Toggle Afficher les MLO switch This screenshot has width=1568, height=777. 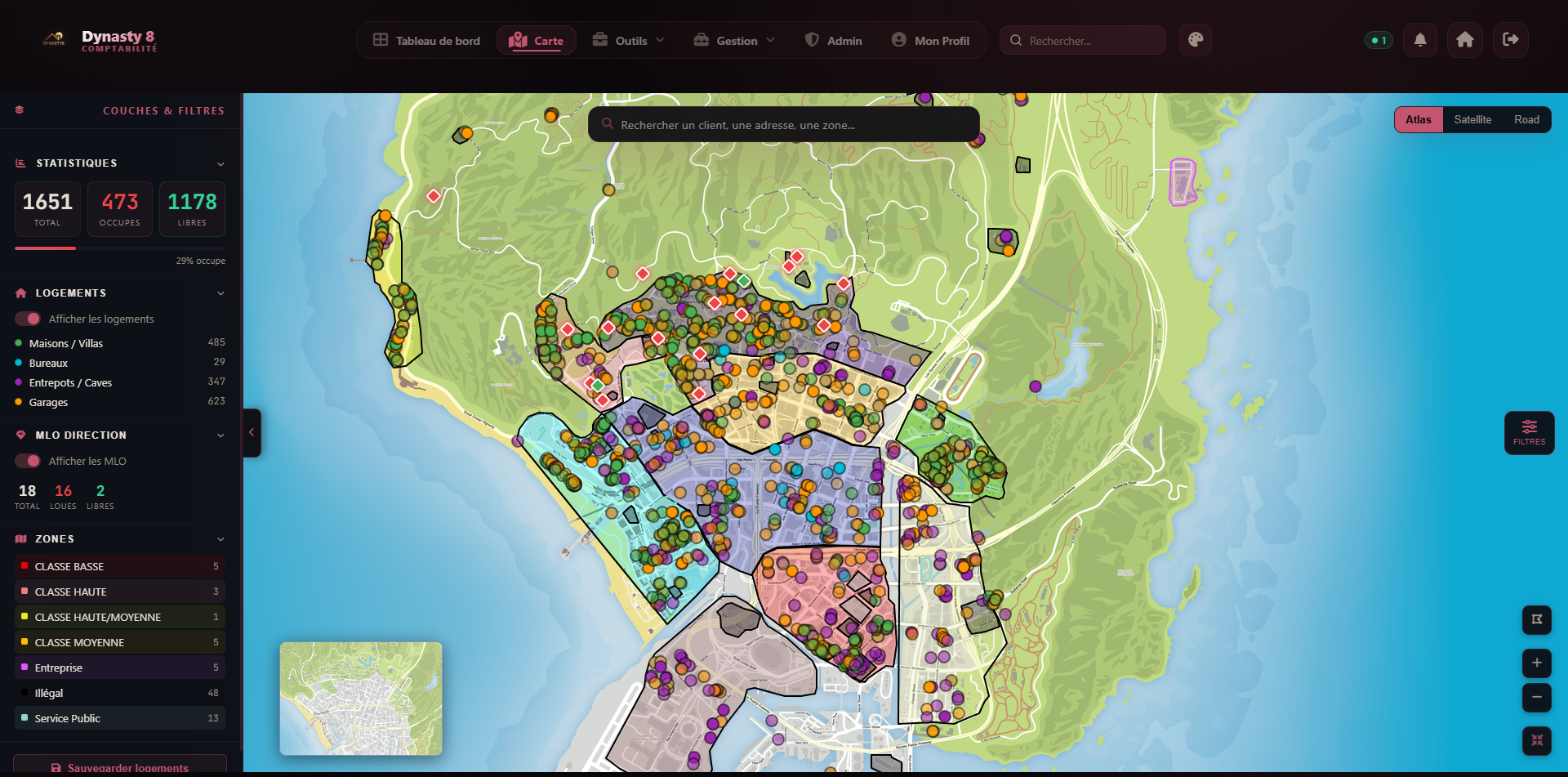click(28, 461)
